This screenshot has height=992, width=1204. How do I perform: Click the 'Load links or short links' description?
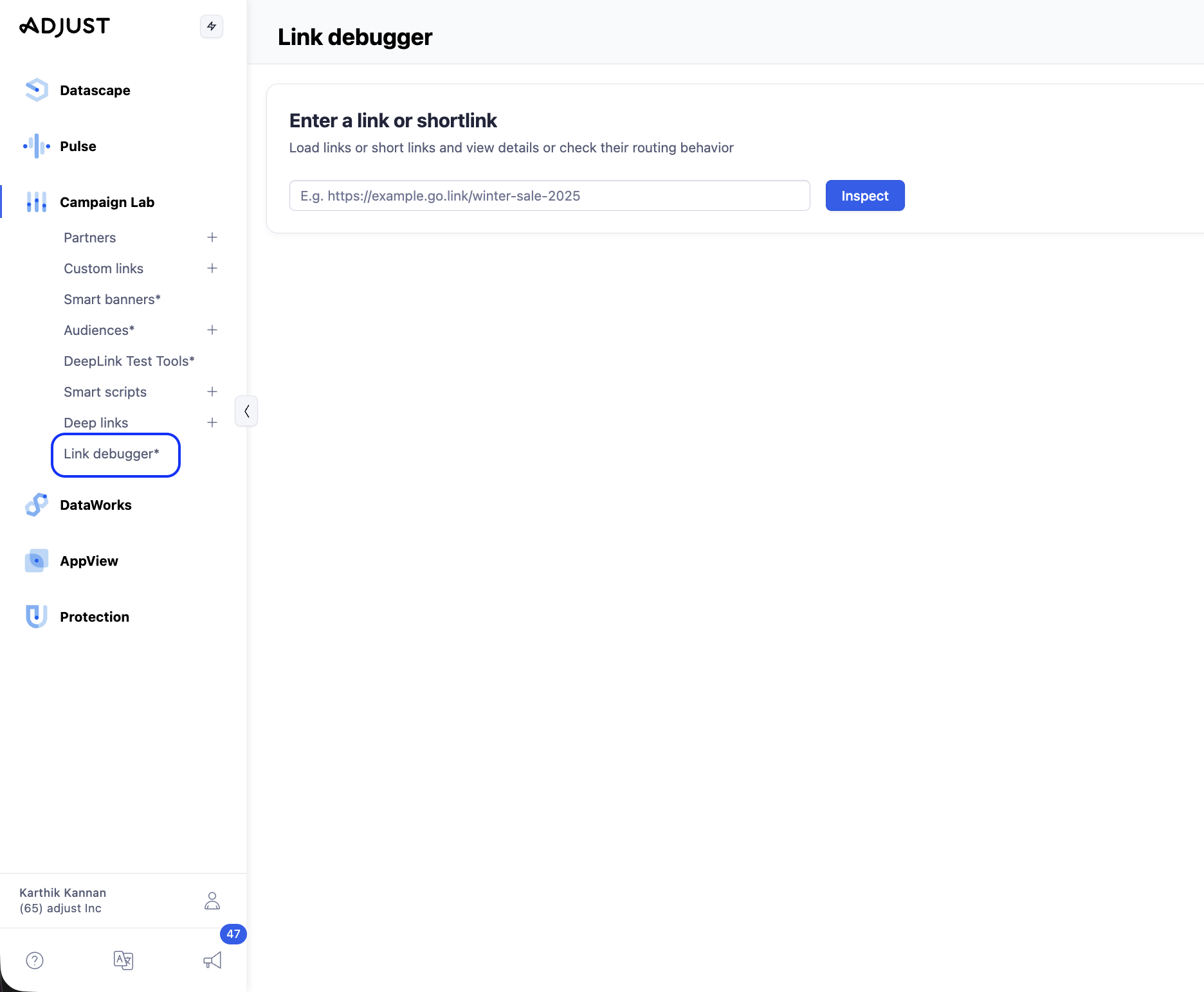pos(511,148)
